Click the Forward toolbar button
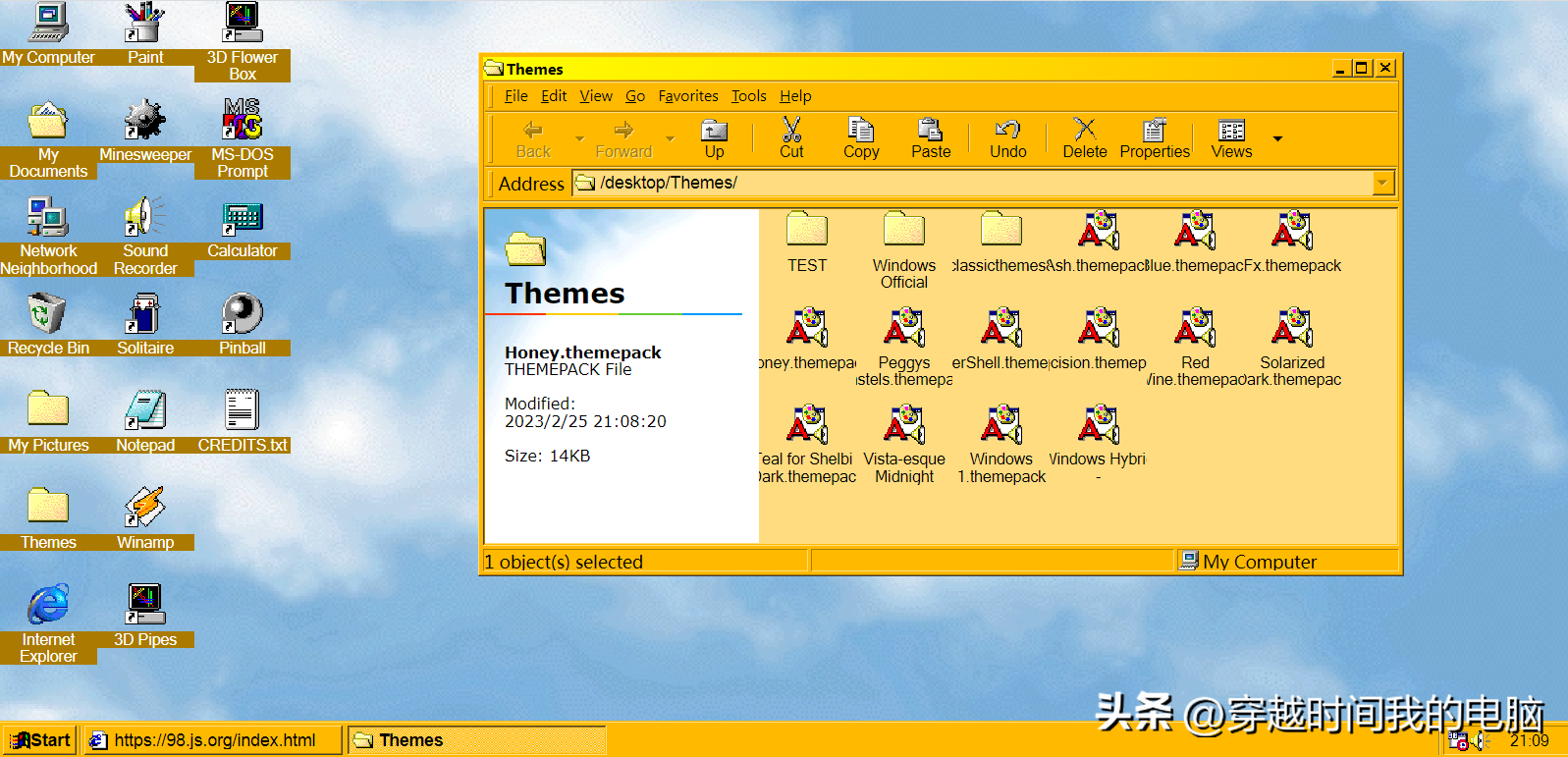This screenshot has width=1568, height=757. 623,139
